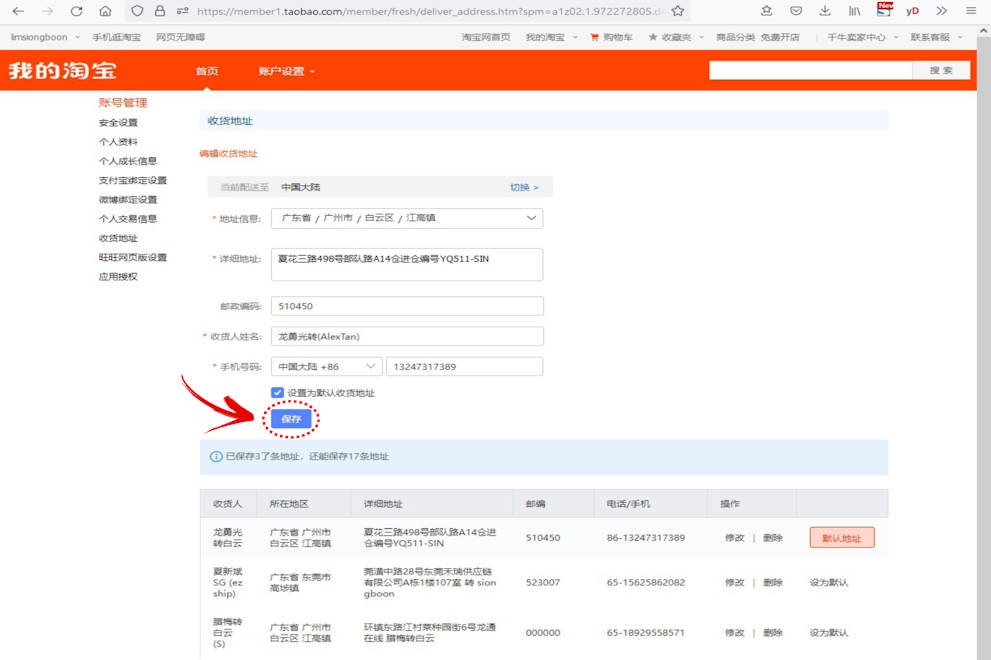
Task: Click the shopping cart icon next to 购物车
Action: tap(594, 37)
